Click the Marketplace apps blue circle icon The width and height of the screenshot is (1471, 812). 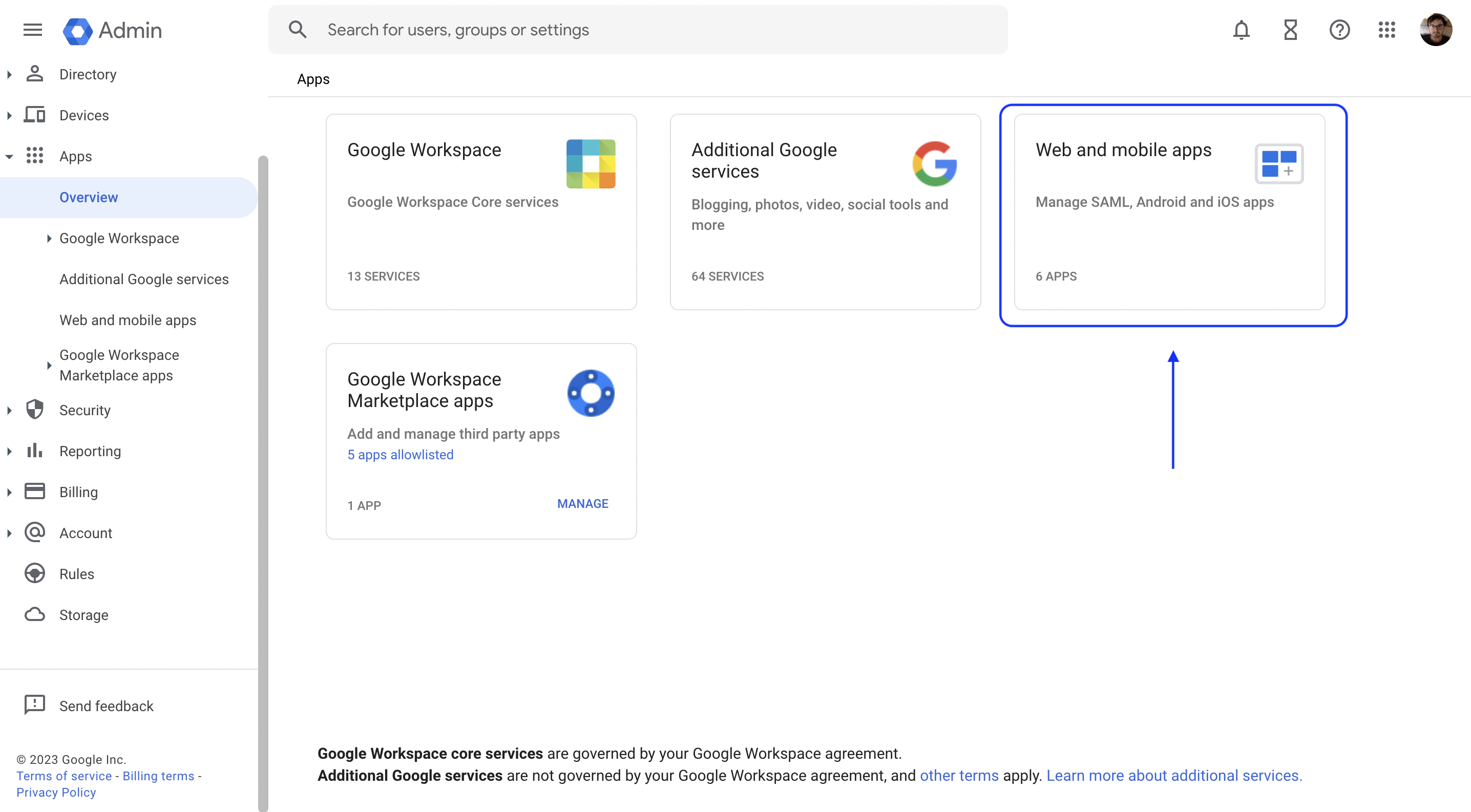[x=591, y=393]
